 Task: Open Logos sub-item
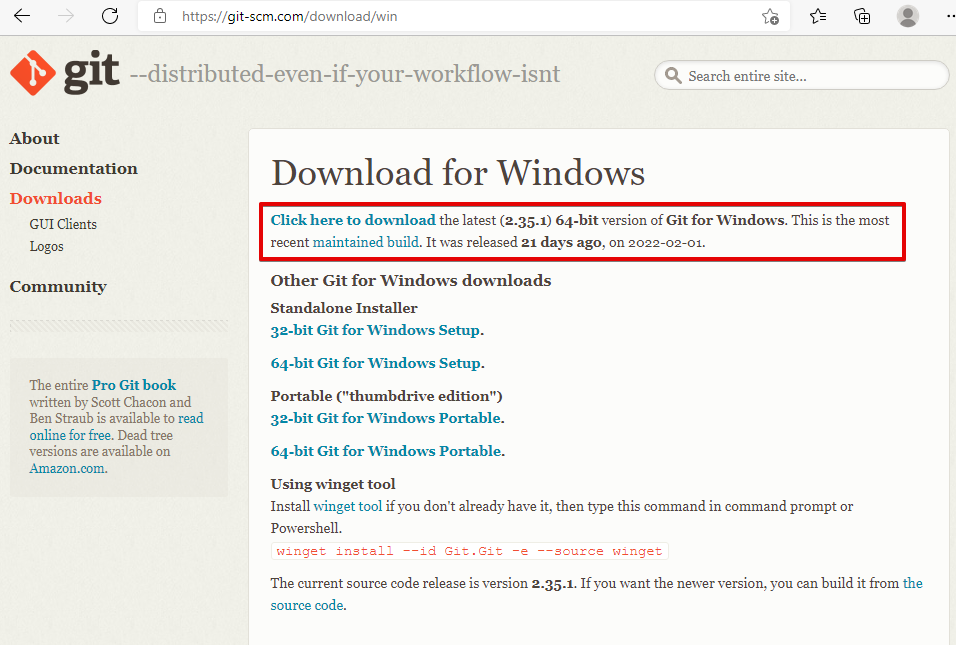click(46, 246)
